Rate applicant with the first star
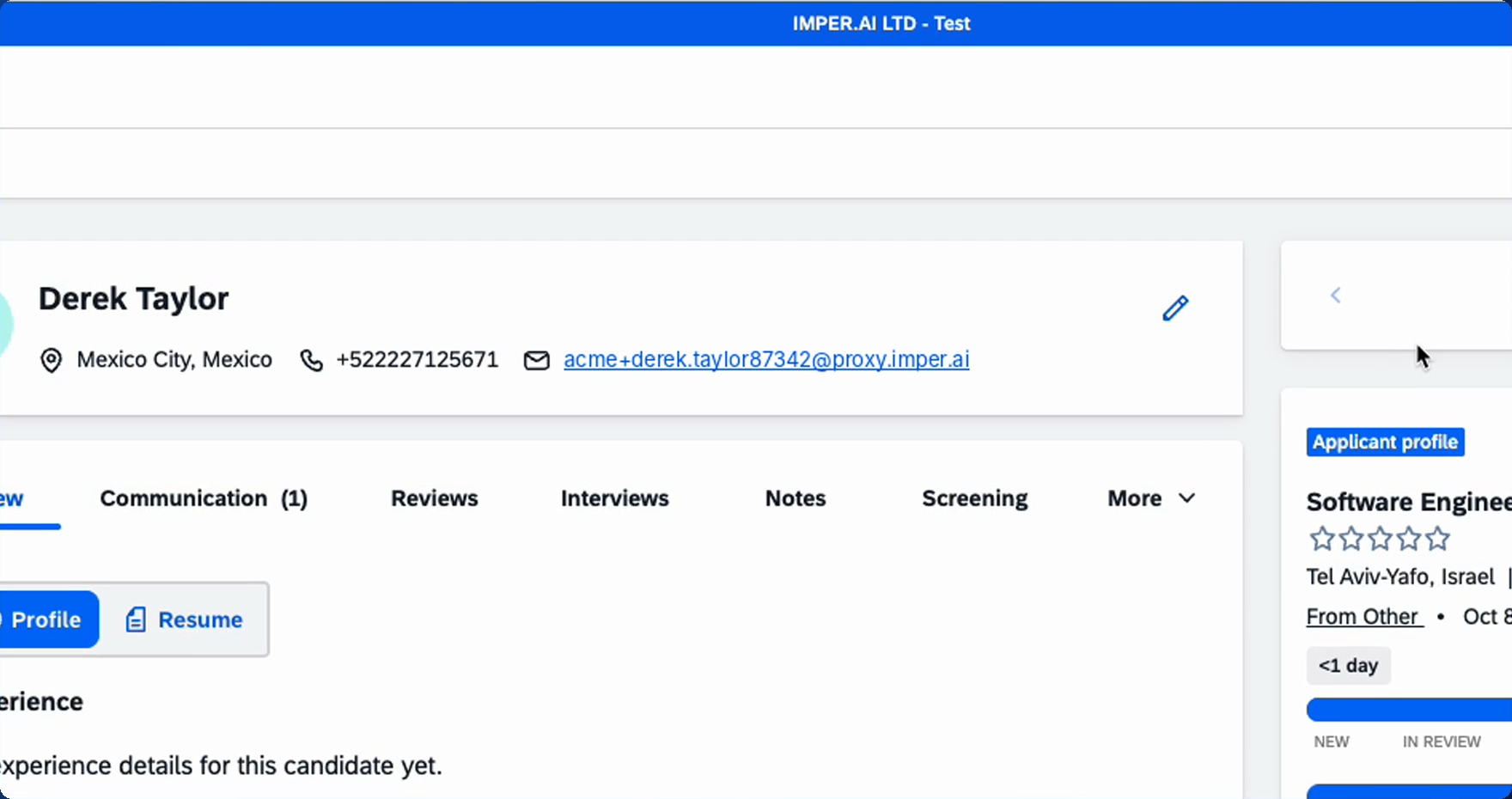Image resolution: width=1512 pixels, height=799 pixels. tap(1321, 539)
